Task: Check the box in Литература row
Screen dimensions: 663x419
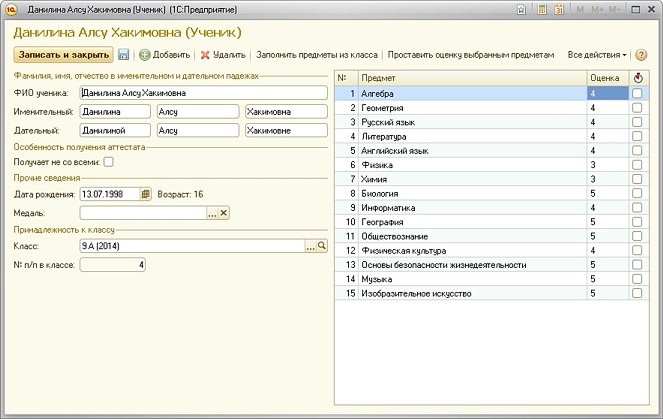Action: [637, 136]
